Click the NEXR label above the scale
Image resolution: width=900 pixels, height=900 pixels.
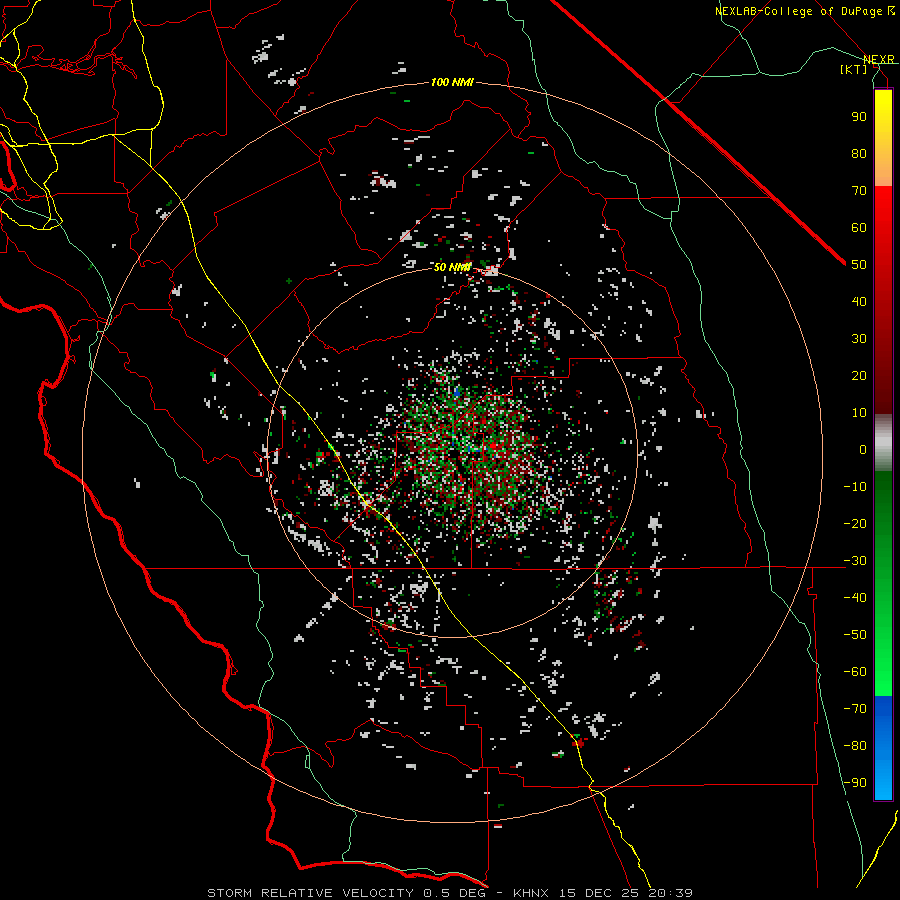tap(879, 60)
